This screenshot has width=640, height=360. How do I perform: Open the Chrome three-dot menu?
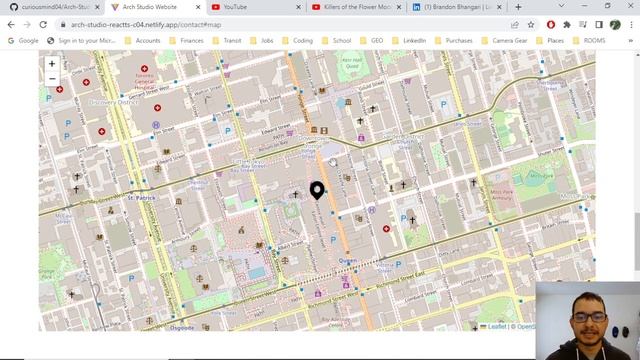pyautogui.click(x=631, y=25)
